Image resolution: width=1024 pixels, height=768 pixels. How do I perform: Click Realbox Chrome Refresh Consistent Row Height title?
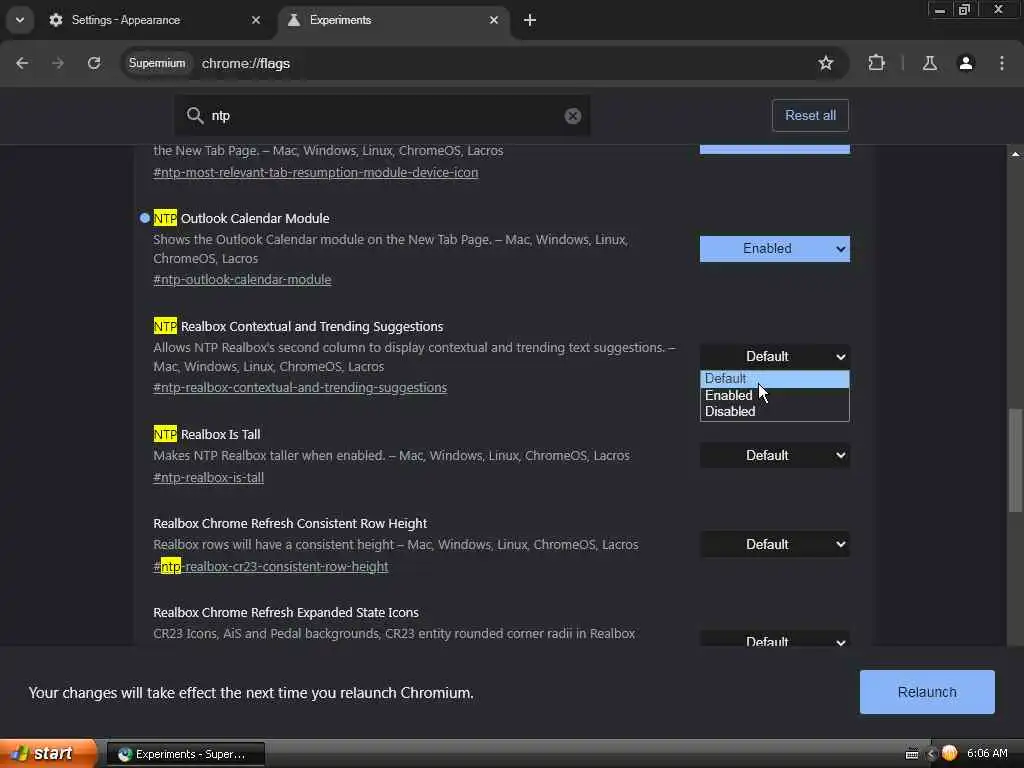pyautogui.click(x=290, y=523)
